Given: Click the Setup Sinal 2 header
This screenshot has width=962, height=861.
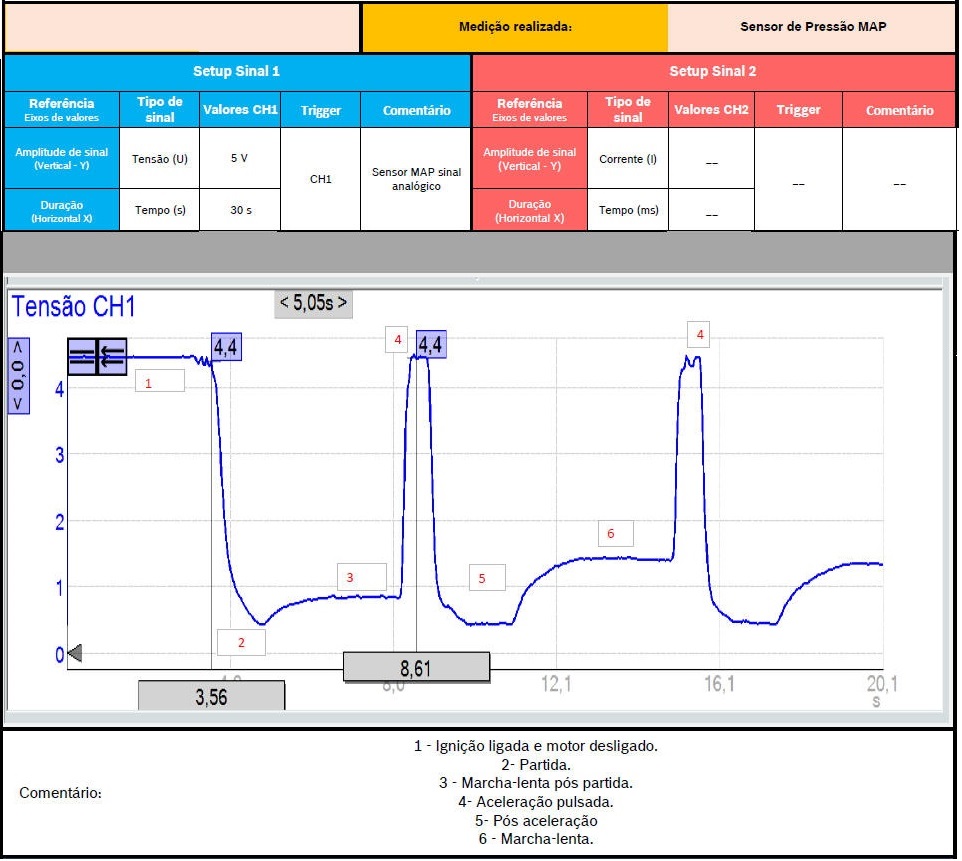Looking at the screenshot, I should [x=712, y=72].
